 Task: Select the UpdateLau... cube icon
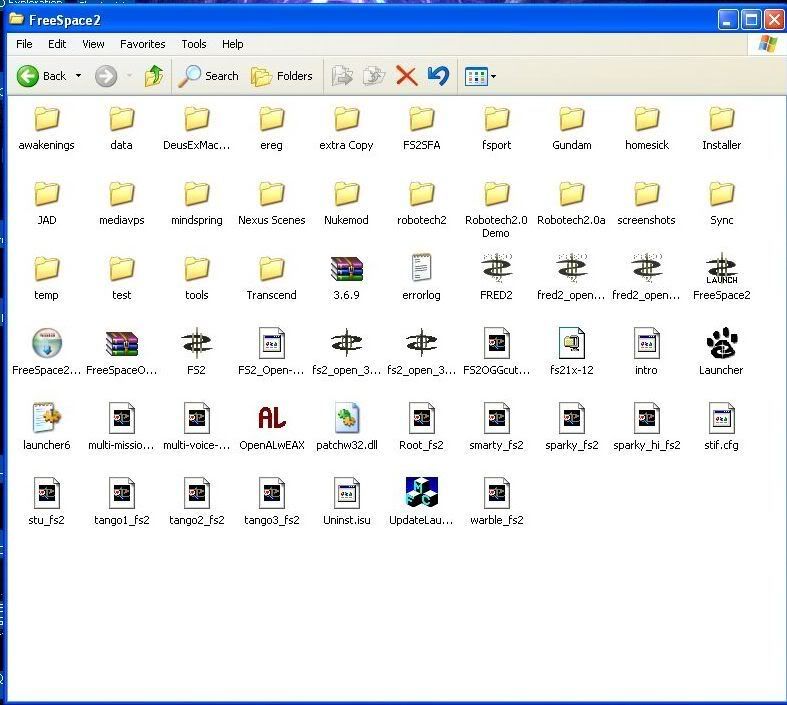[x=421, y=502]
